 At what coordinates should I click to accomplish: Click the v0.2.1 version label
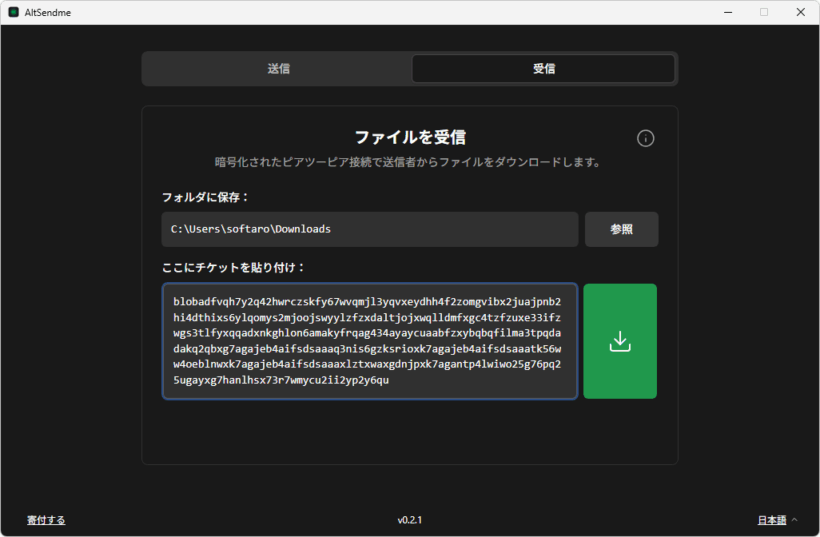[x=410, y=520]
